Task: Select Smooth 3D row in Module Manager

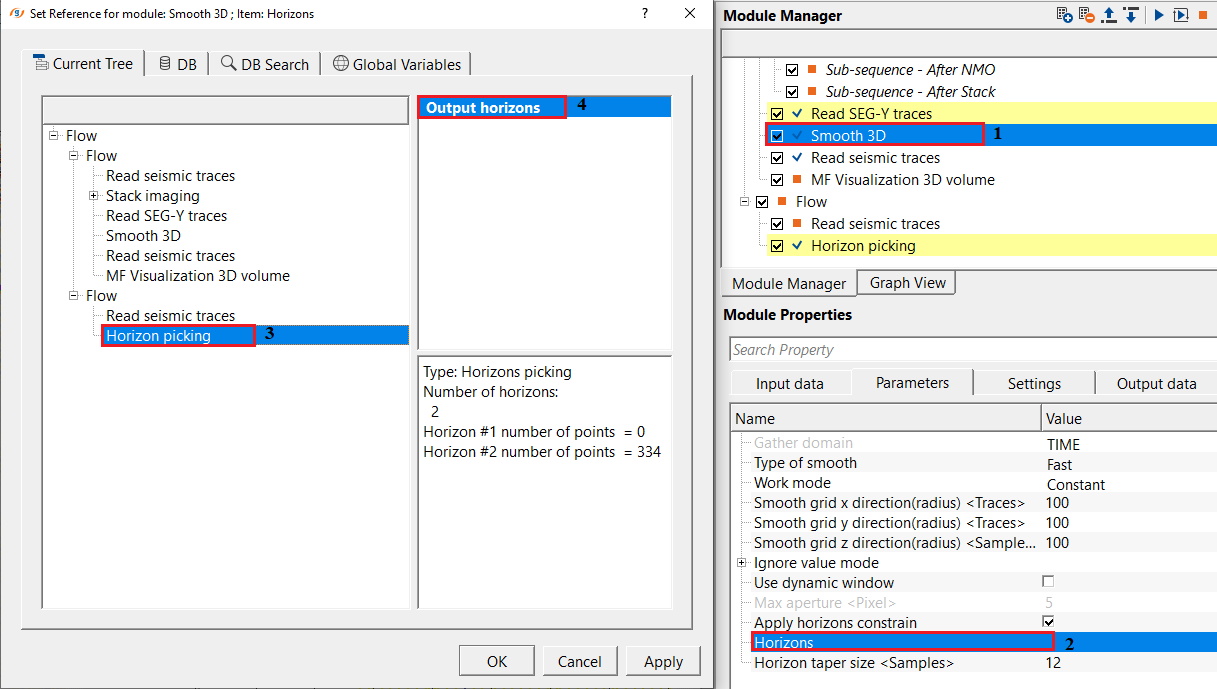Action: click(x=991, y=136)
